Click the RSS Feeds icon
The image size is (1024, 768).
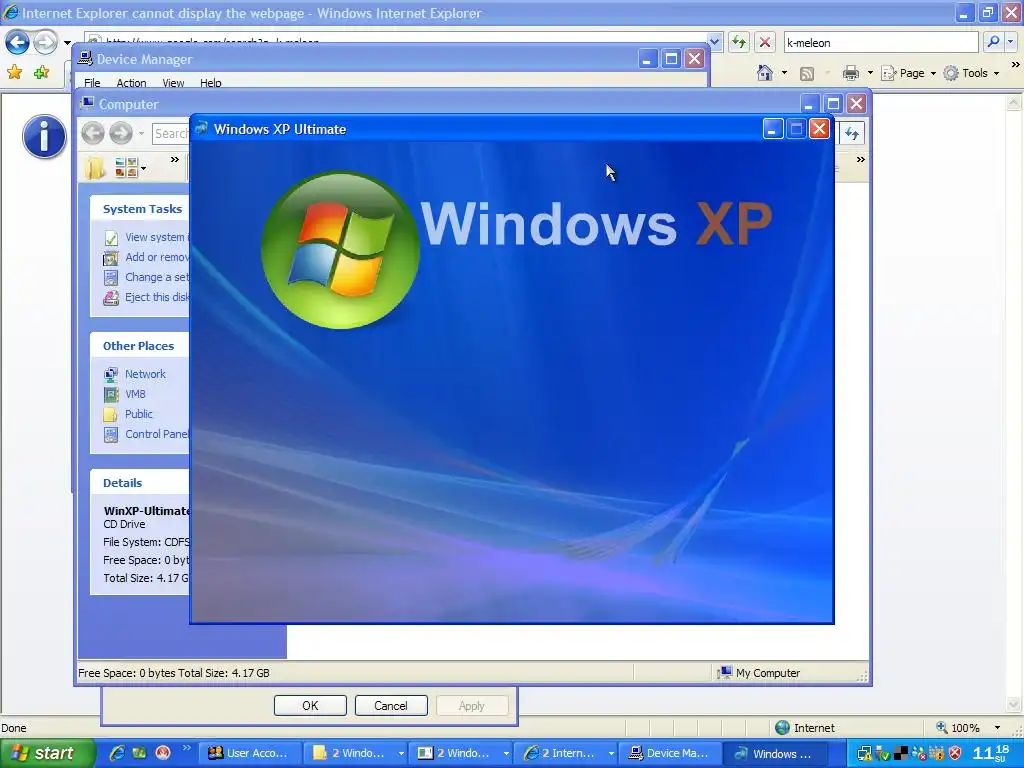807,73
